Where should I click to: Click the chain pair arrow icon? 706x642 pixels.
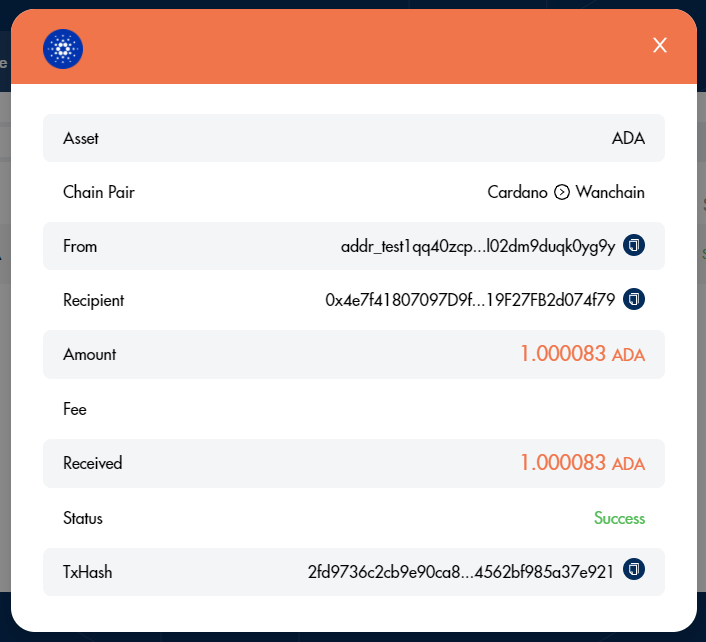pos(561,192)
